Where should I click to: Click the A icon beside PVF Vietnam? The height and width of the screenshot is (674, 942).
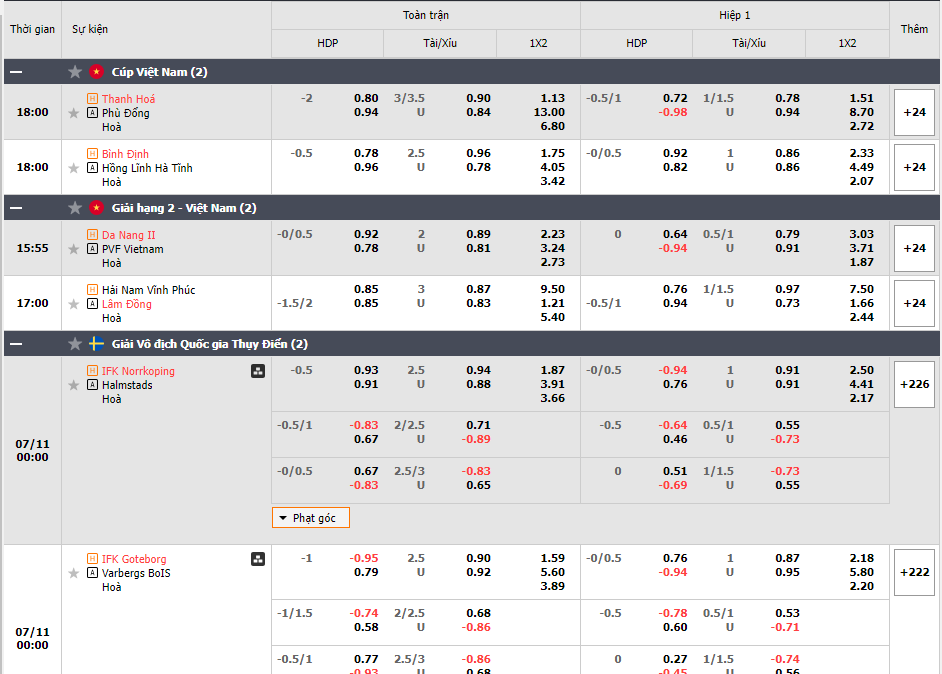(93, 249)
